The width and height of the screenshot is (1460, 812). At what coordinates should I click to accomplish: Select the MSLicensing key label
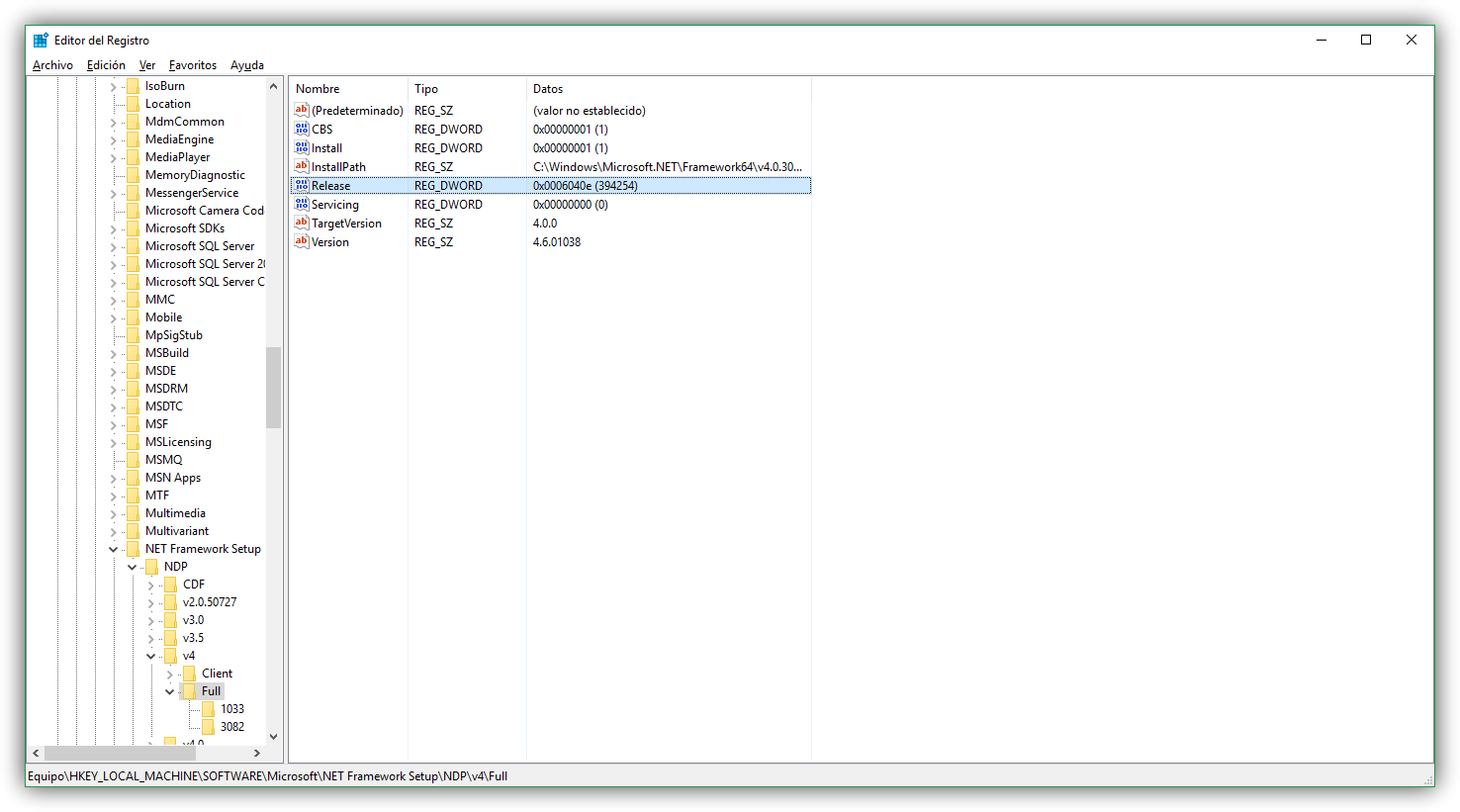coord(178,442)
